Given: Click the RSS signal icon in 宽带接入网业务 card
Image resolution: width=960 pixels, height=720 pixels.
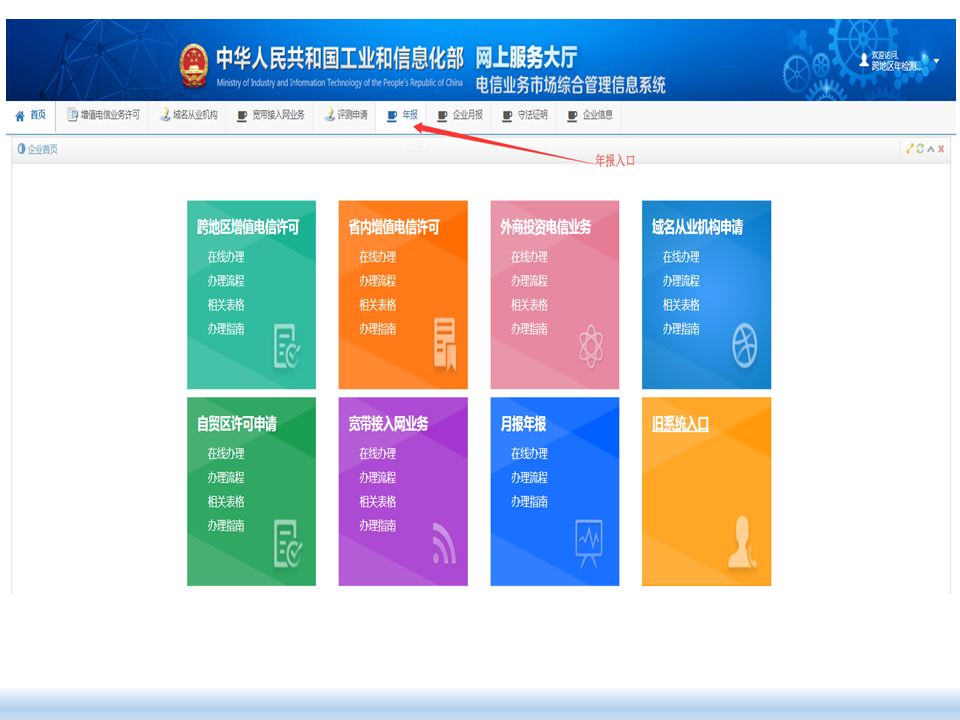Looking at the screenshot, I should click(x=444, y=543).
